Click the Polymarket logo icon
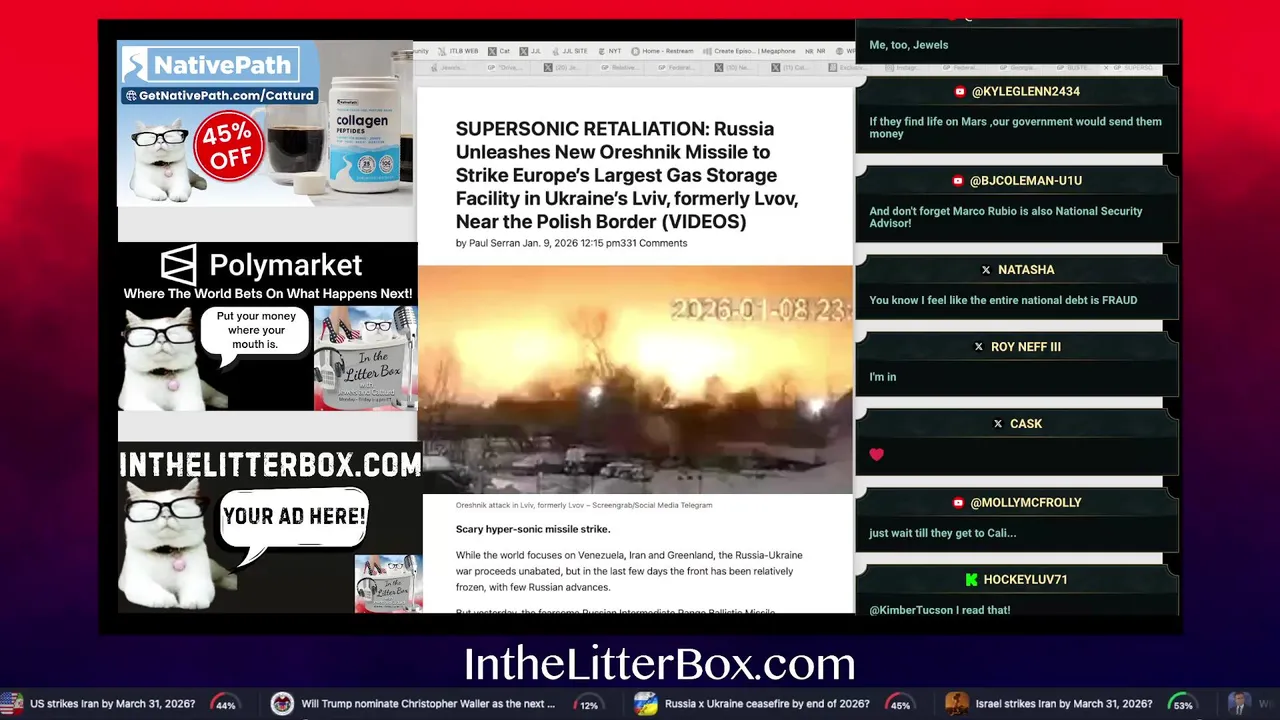This screenshot has height=720, width=1280. tap(179, 265)
